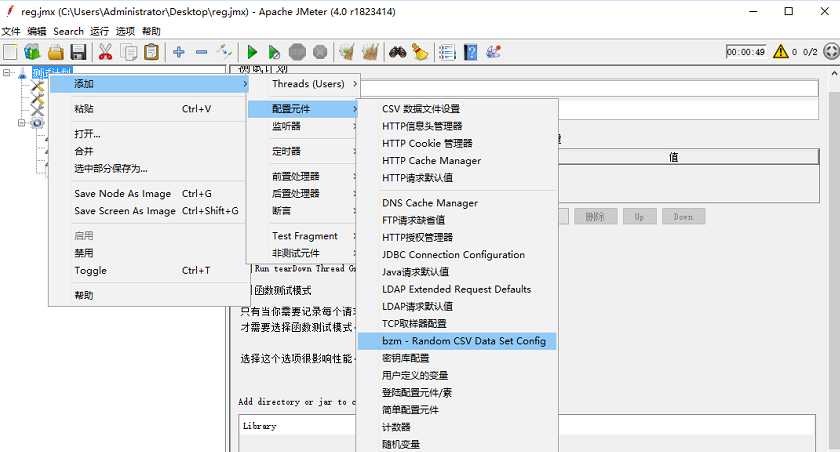Choose 选中部分保存为... entry
Image resolution: width=840 pixels, height=452 pixels.
point(148,168)
